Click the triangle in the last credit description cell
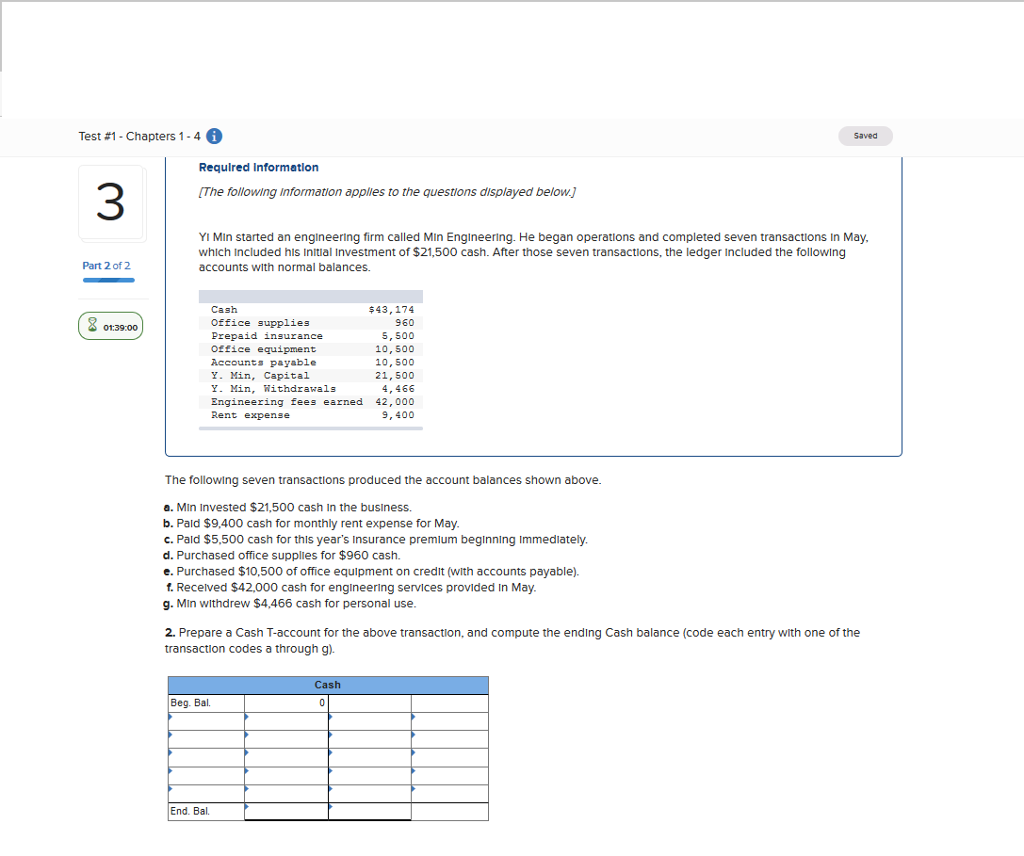This screenshot has height=856, width=1024. pyautogui.click(x=330, y=787)
